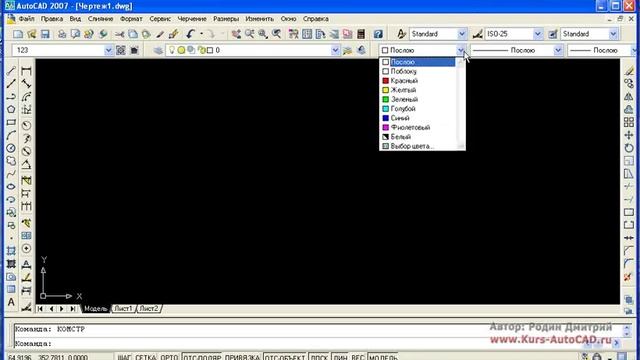The height and width of the screenshot is (360, 640).
Task: Pick Красный red color swatch
Action: 386,81
